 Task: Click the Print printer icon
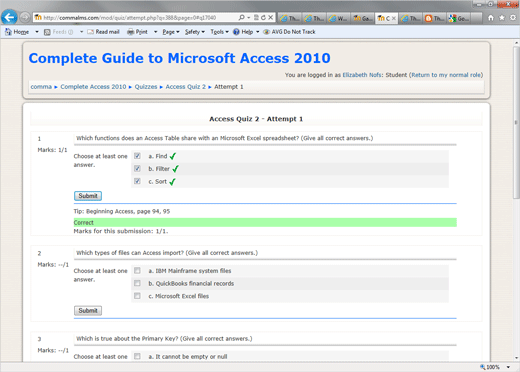click(x=131, y=32)
